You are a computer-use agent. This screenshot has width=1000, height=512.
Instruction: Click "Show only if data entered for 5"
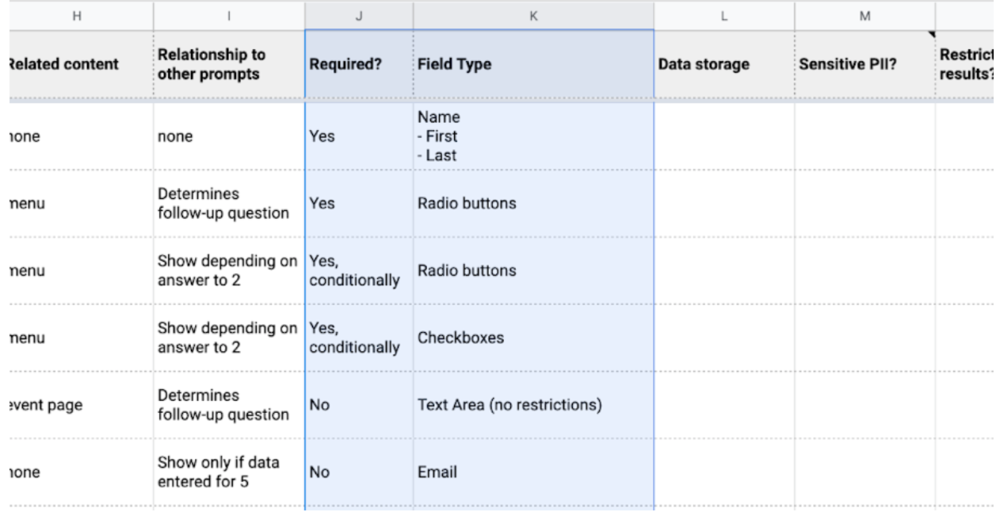[x=230, y=472]
